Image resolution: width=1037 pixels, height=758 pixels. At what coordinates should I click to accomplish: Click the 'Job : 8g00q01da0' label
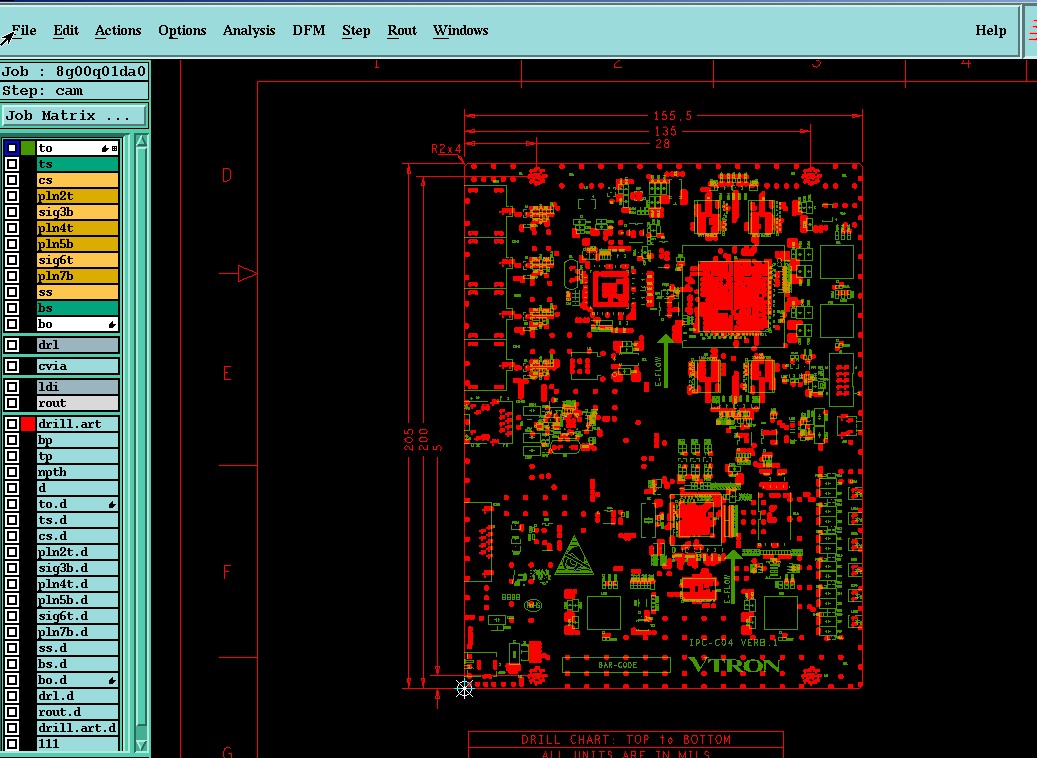[x=74, y=71]
